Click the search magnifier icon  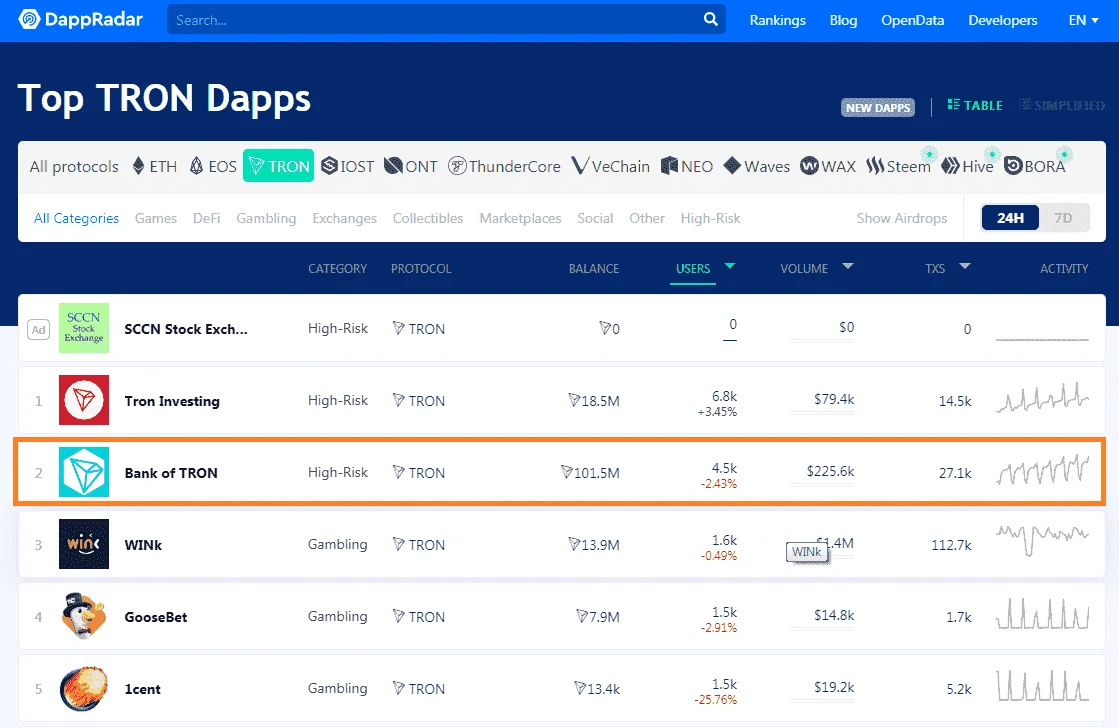[710, 19]
